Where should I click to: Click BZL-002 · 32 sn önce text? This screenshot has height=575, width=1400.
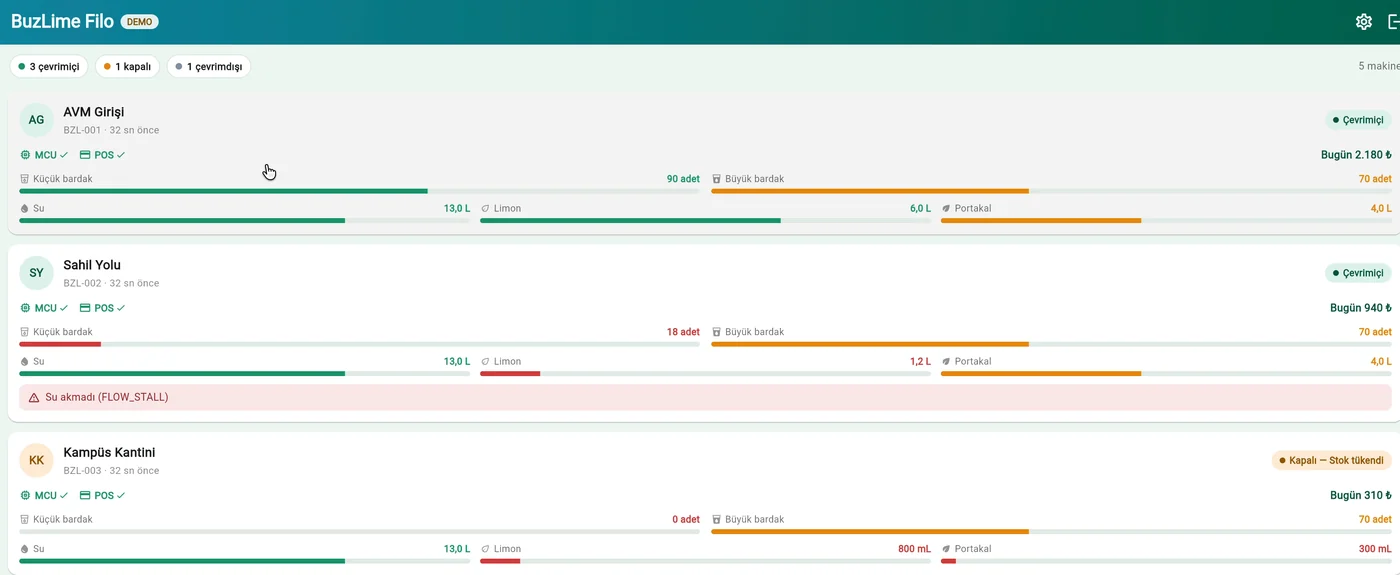(111, 283)
